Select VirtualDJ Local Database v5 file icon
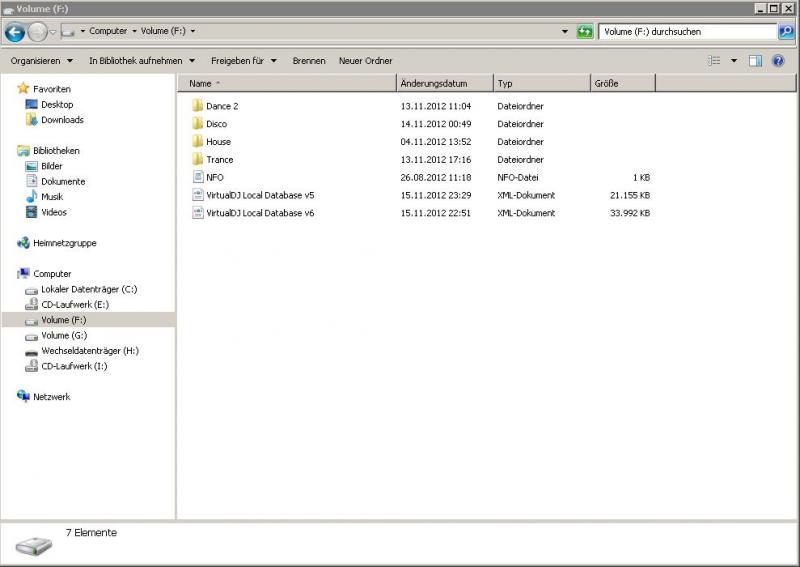This screenshot has width=800, height=567. point(198,195)
